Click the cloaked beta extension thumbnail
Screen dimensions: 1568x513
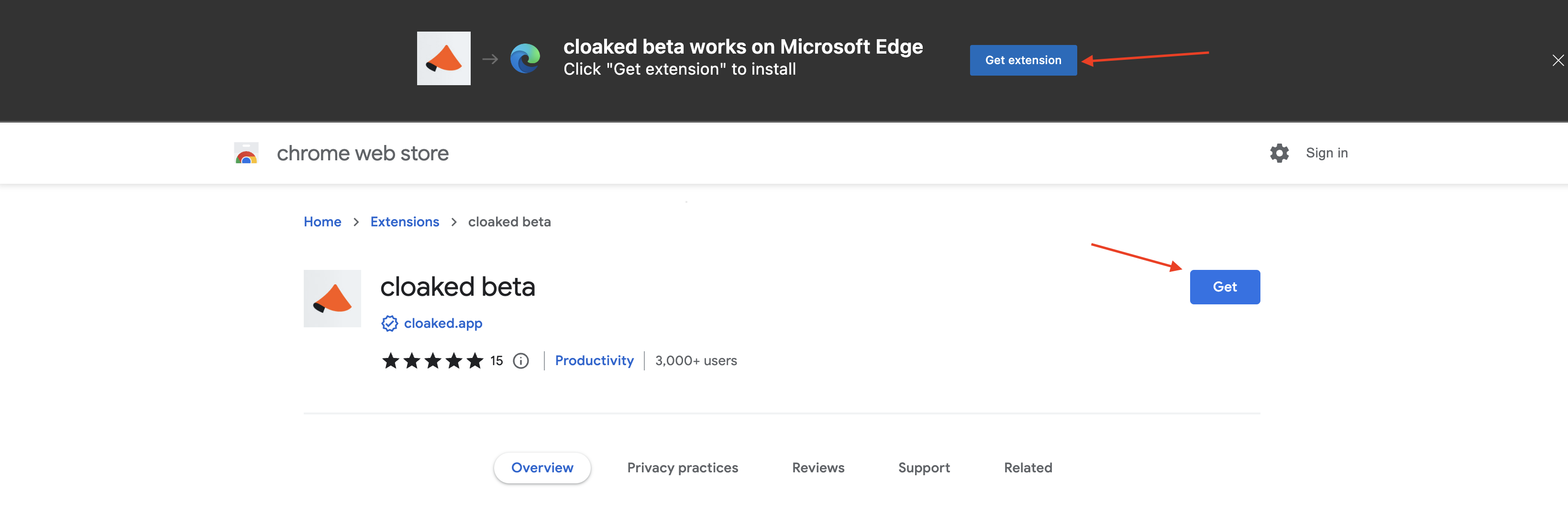[332, 299]
